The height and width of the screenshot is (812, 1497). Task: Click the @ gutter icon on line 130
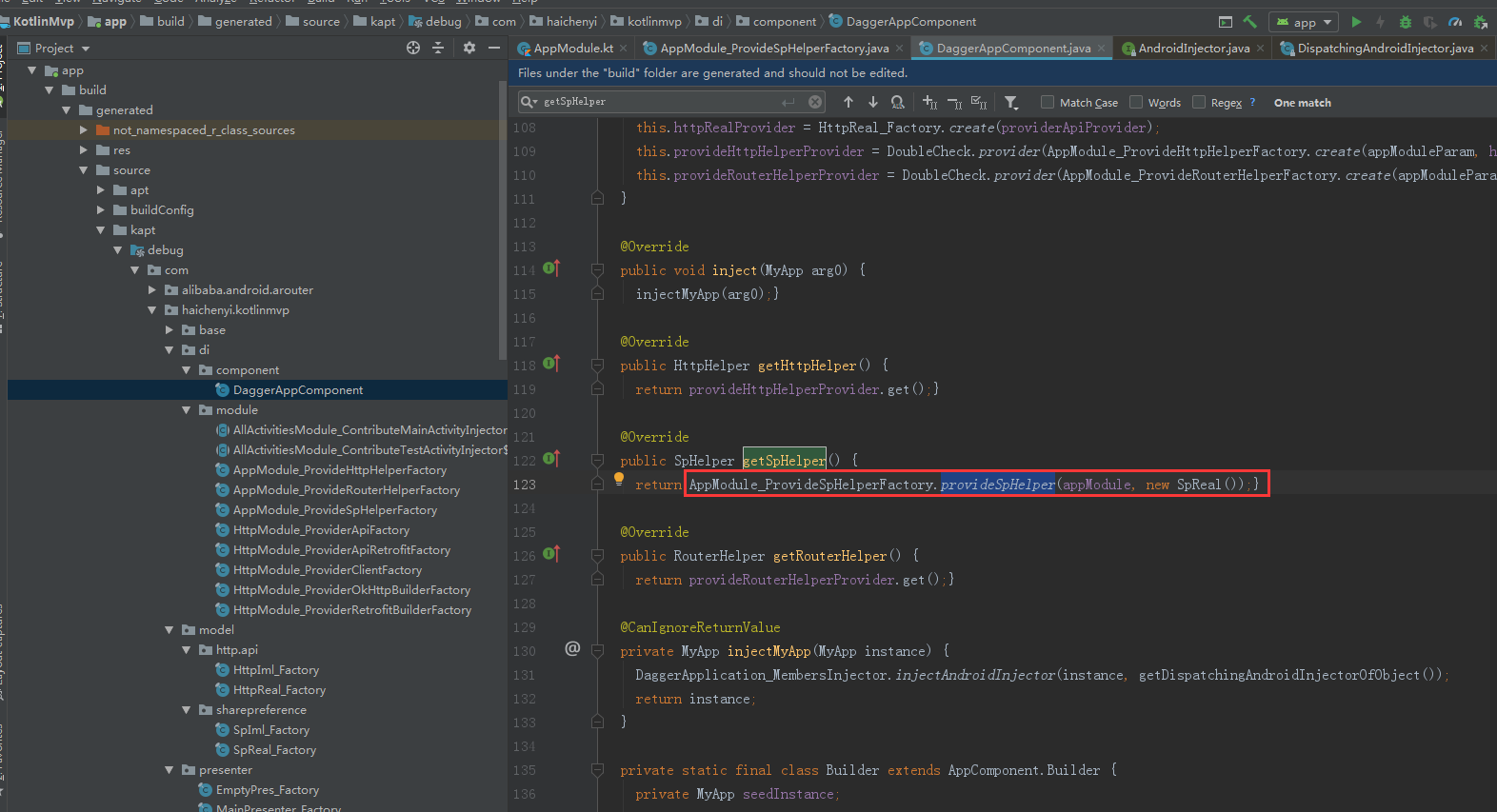(x=572, y=648)
